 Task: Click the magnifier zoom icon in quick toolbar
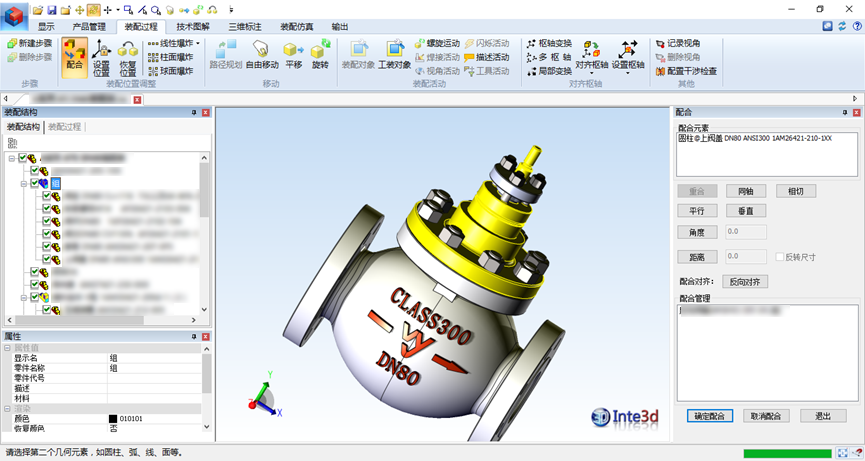[156, 10]
